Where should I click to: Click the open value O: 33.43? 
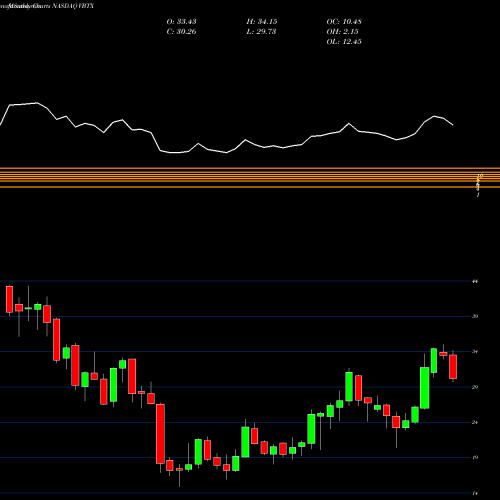pyautogui.click(x=181, y=22)
